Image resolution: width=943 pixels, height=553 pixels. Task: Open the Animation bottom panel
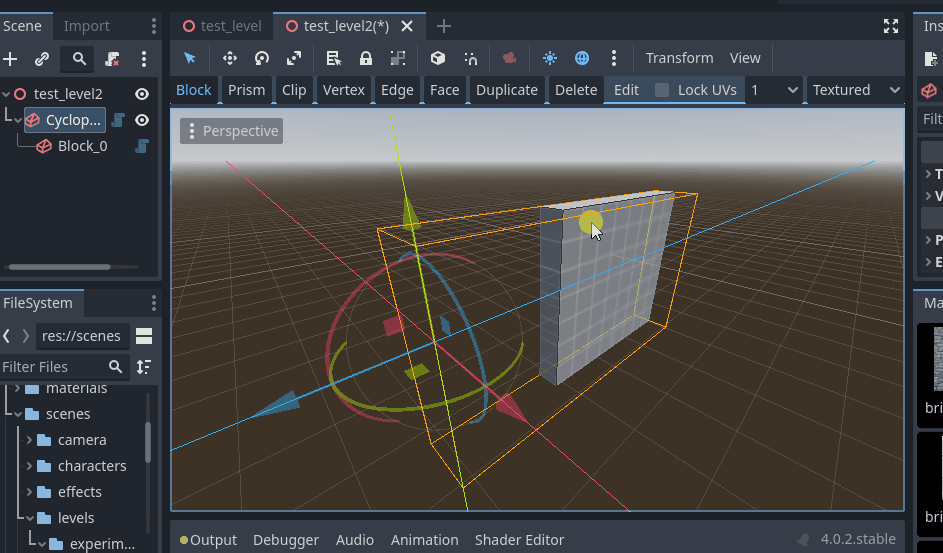click(425, 540)
